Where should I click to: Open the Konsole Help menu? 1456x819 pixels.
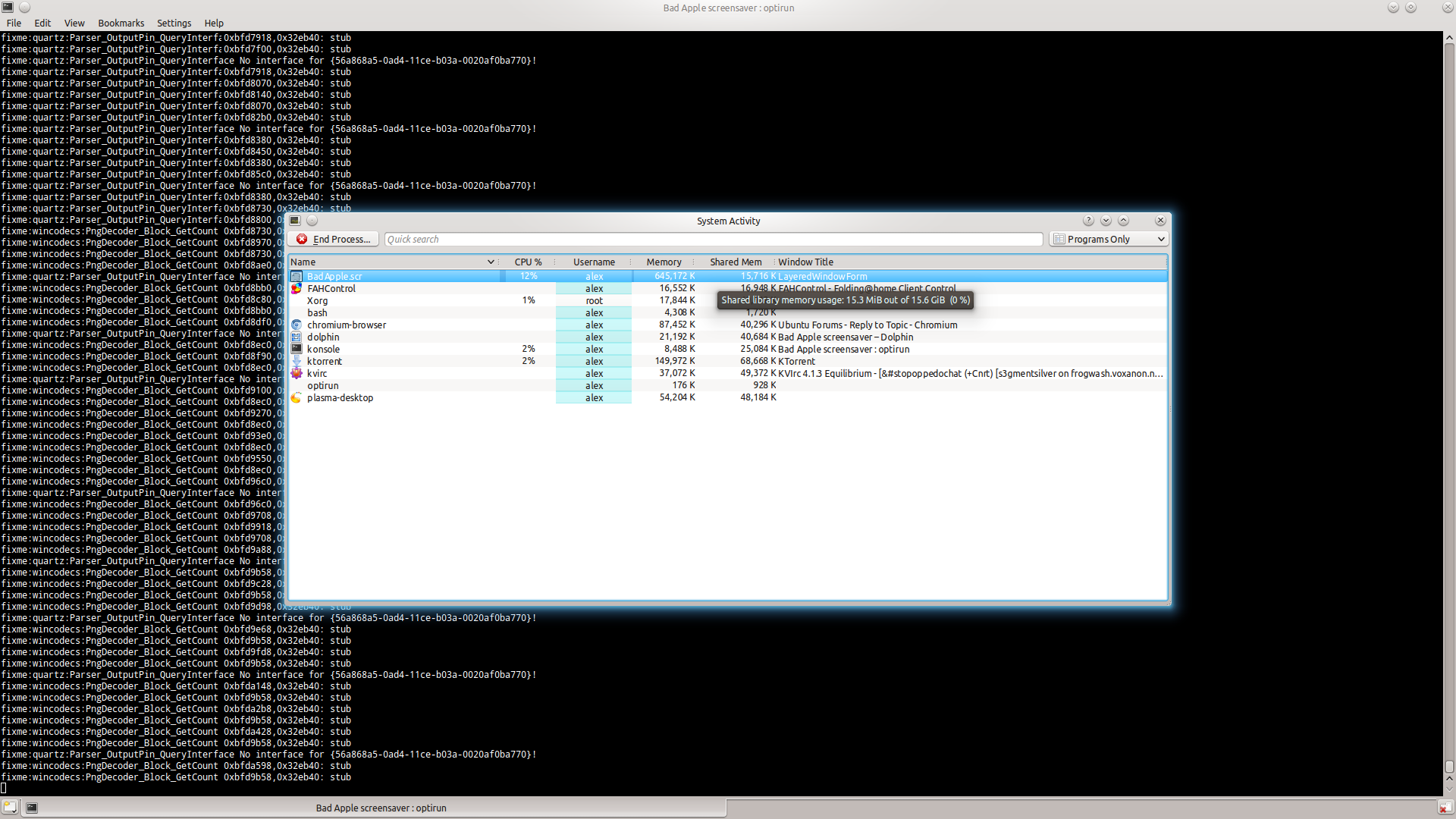click(214, 24)
